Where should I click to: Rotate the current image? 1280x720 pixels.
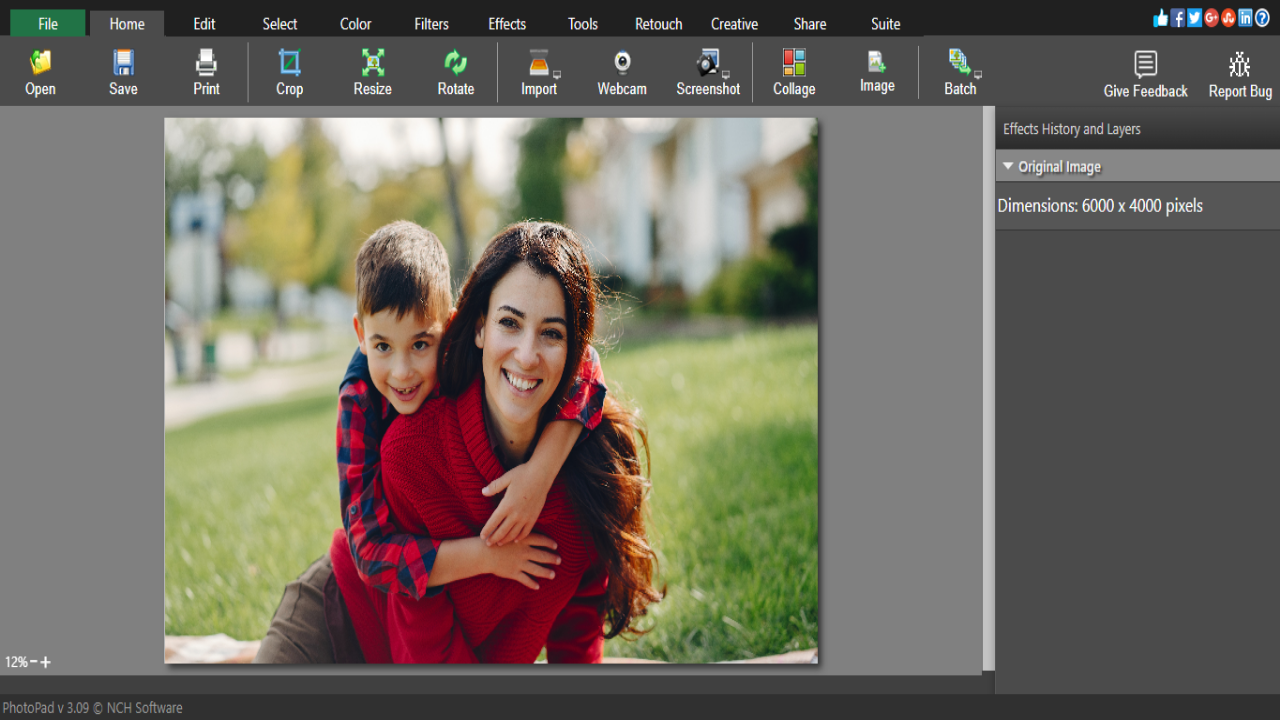(x=455, y=70)
